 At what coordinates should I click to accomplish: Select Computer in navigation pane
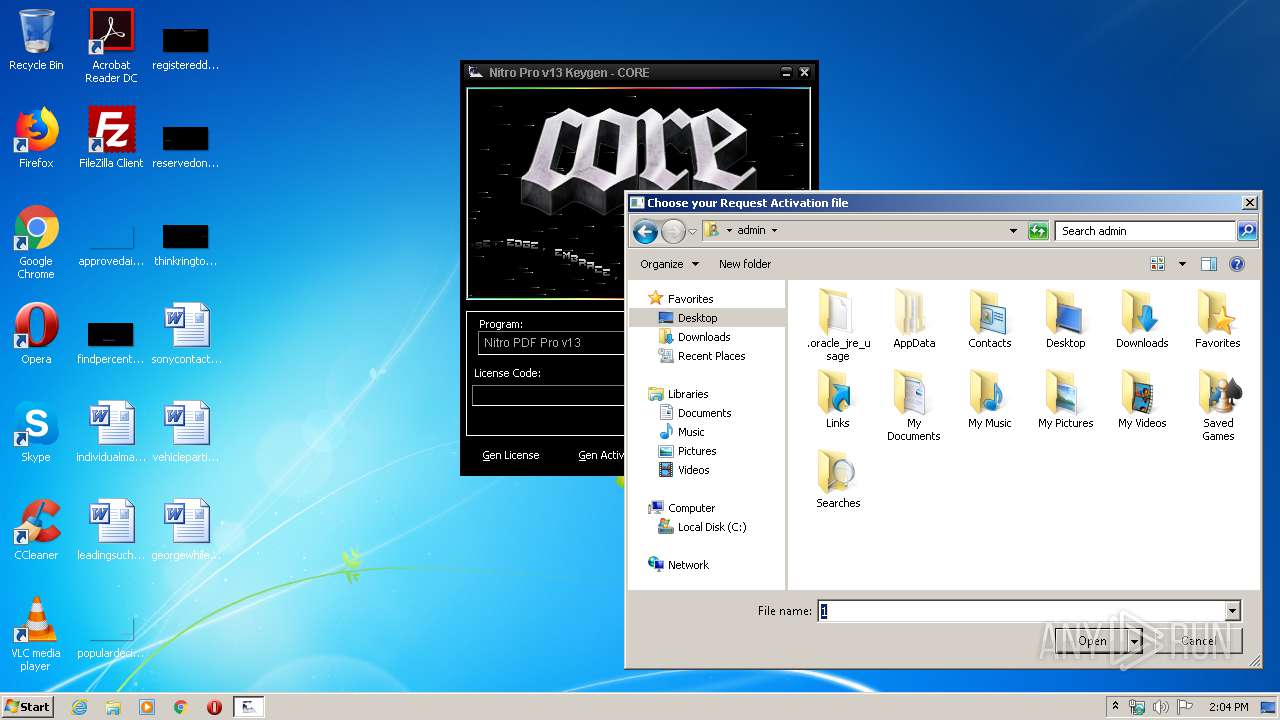682,508
